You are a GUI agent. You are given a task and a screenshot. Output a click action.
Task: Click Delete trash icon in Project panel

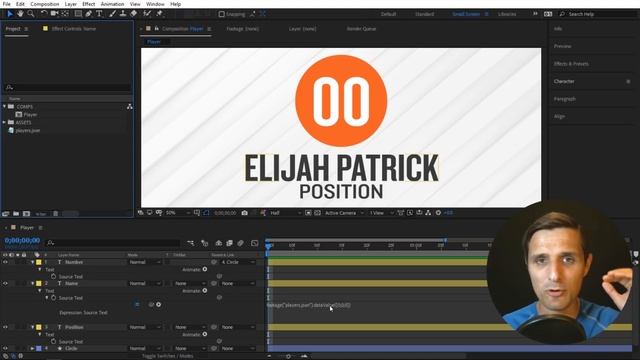[x=56, y=213]
